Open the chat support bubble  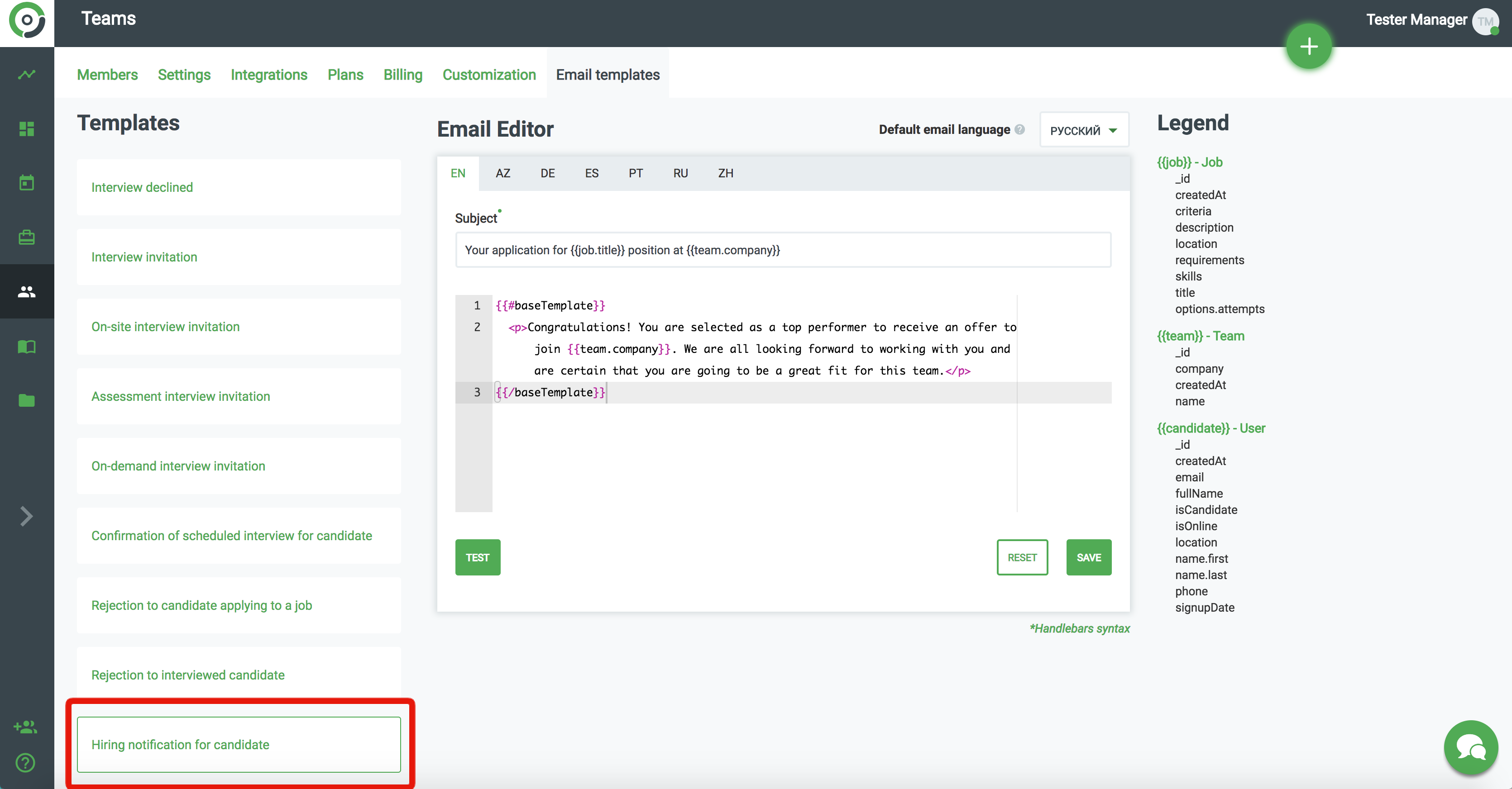pos(1470,747)
